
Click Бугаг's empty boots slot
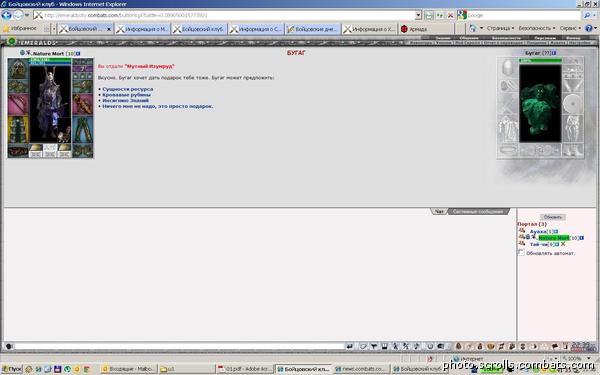(x=572, y=150)
